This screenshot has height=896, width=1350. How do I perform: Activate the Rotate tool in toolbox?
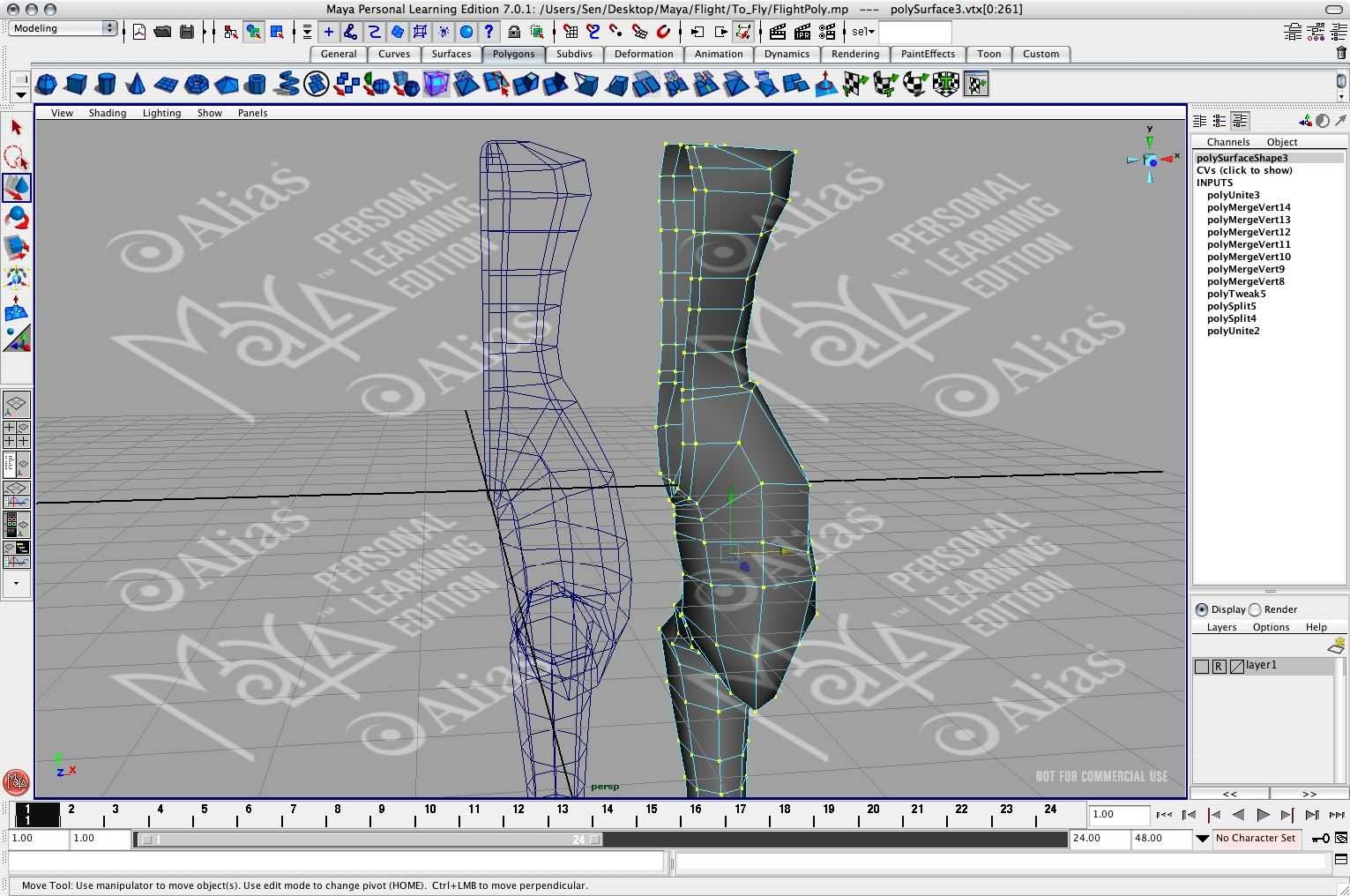[x=16, y=218]
